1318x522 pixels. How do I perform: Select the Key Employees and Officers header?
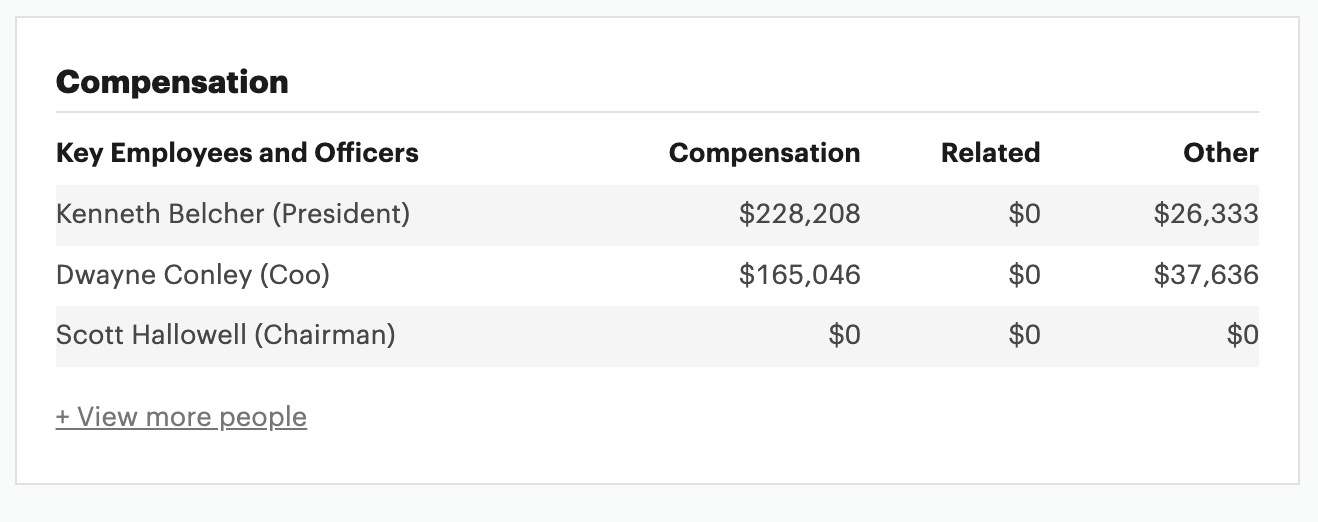pos(237,153)
